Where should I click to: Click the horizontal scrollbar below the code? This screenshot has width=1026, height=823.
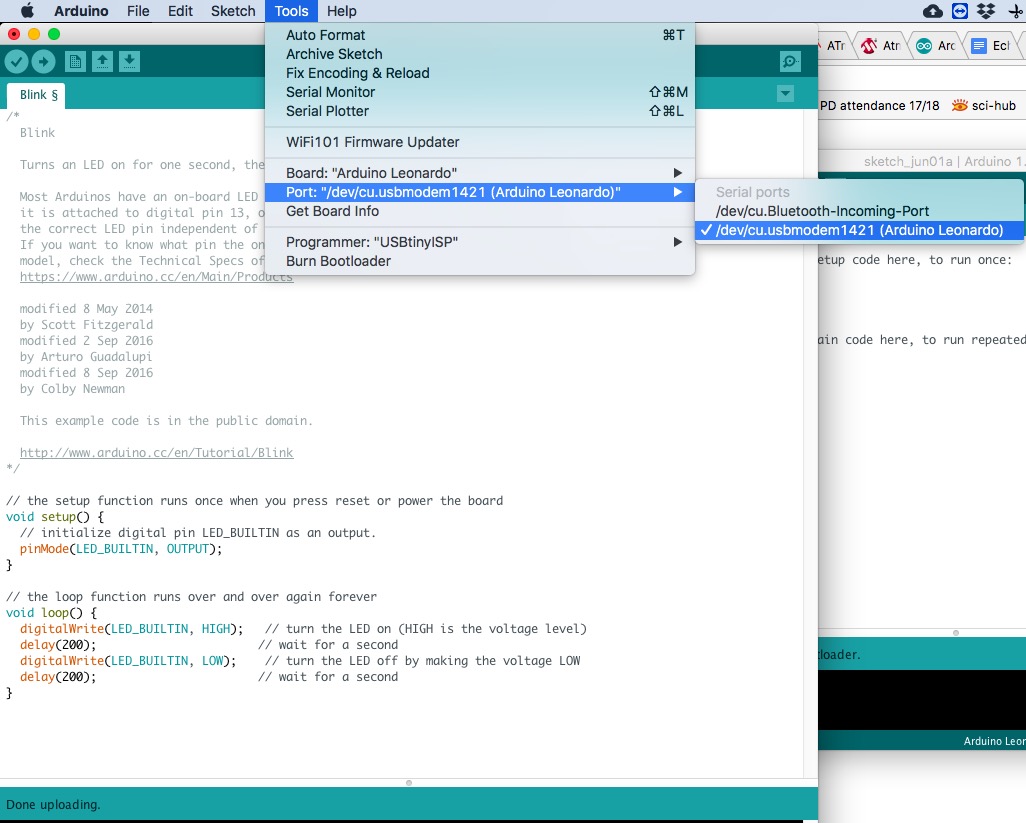409,783
